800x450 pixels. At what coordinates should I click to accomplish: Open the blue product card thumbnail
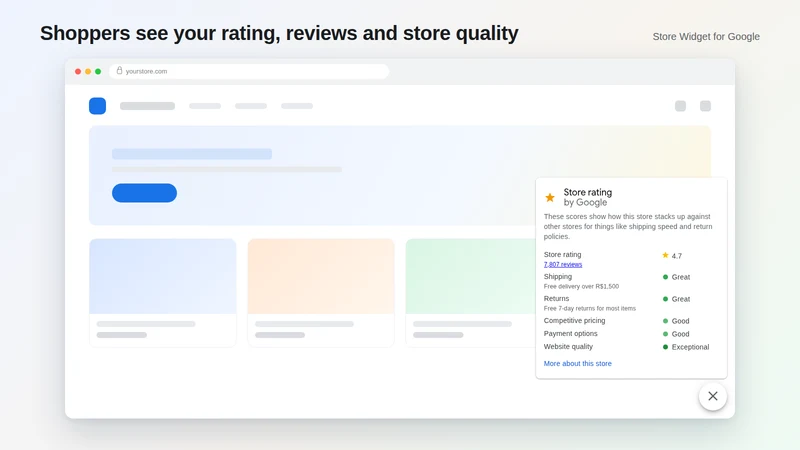coord(163,276)
